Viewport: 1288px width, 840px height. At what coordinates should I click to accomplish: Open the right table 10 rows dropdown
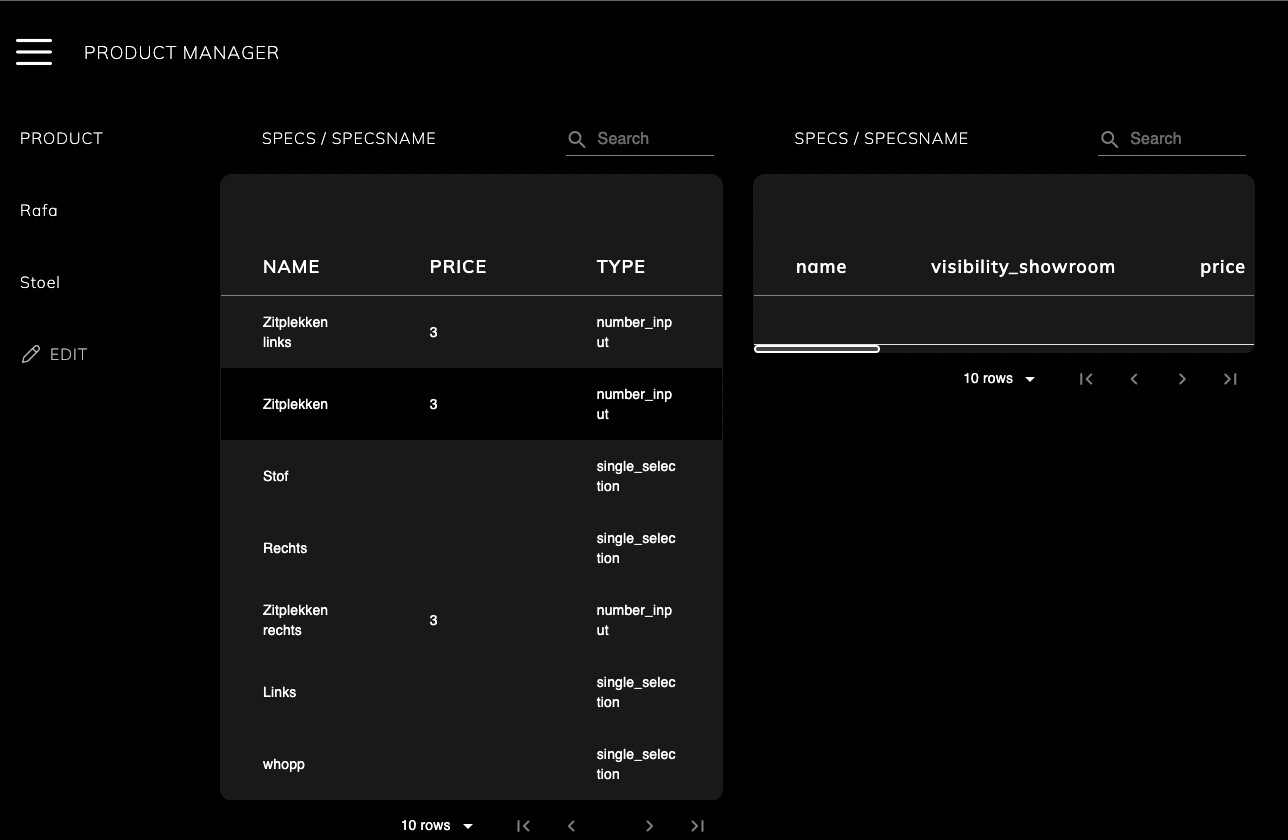[x=999, y=379]
